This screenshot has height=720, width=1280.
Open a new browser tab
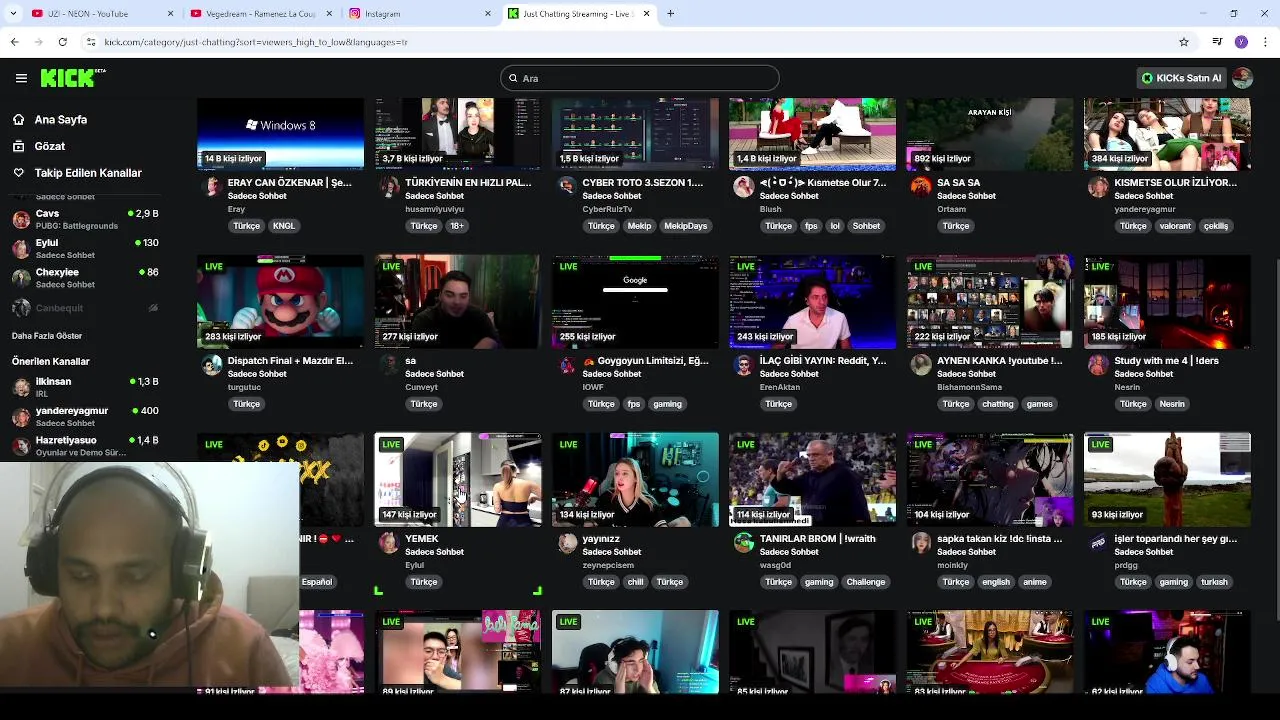coord(670,14)
